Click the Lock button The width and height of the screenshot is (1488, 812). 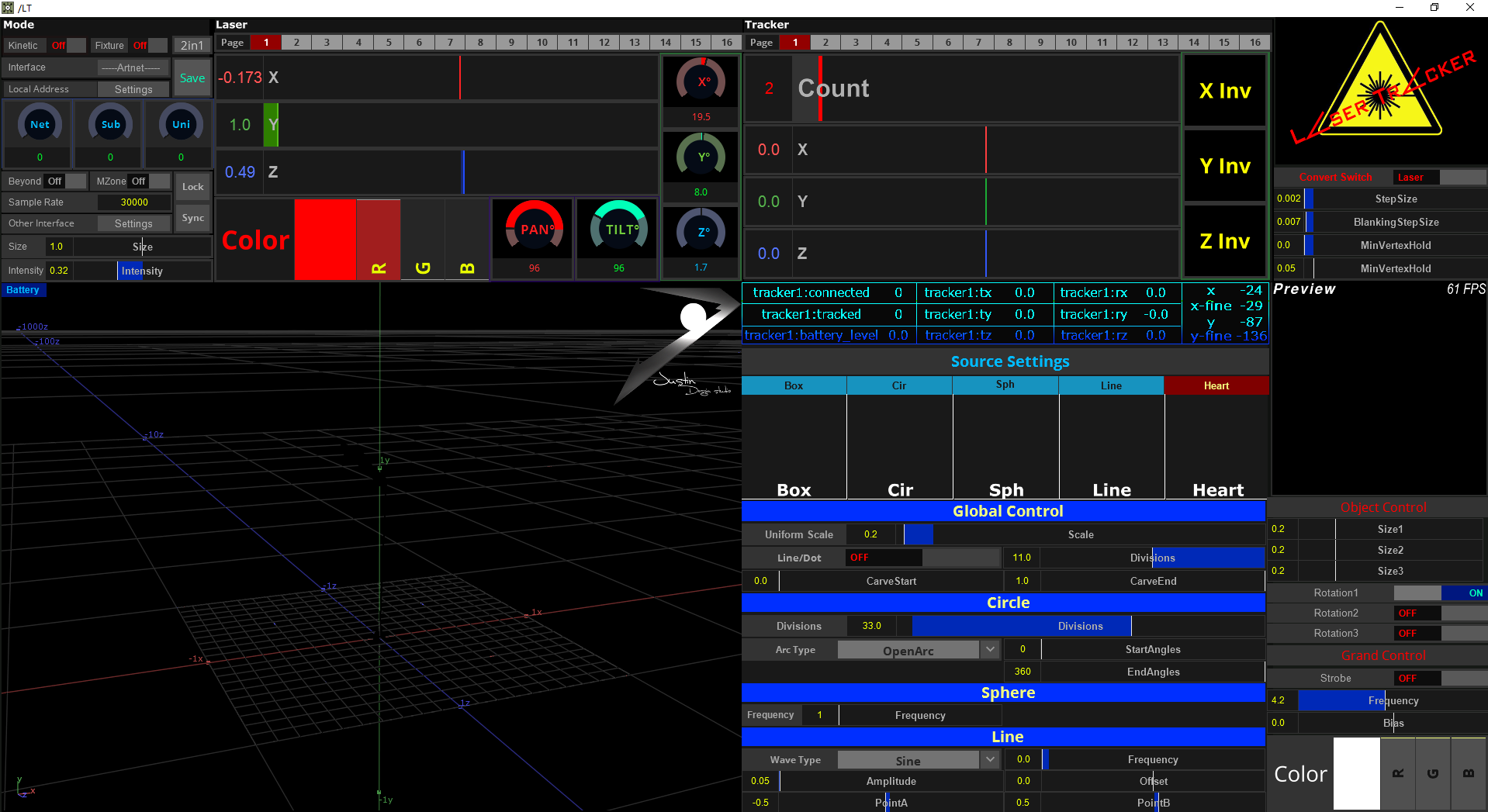(192, 187)
